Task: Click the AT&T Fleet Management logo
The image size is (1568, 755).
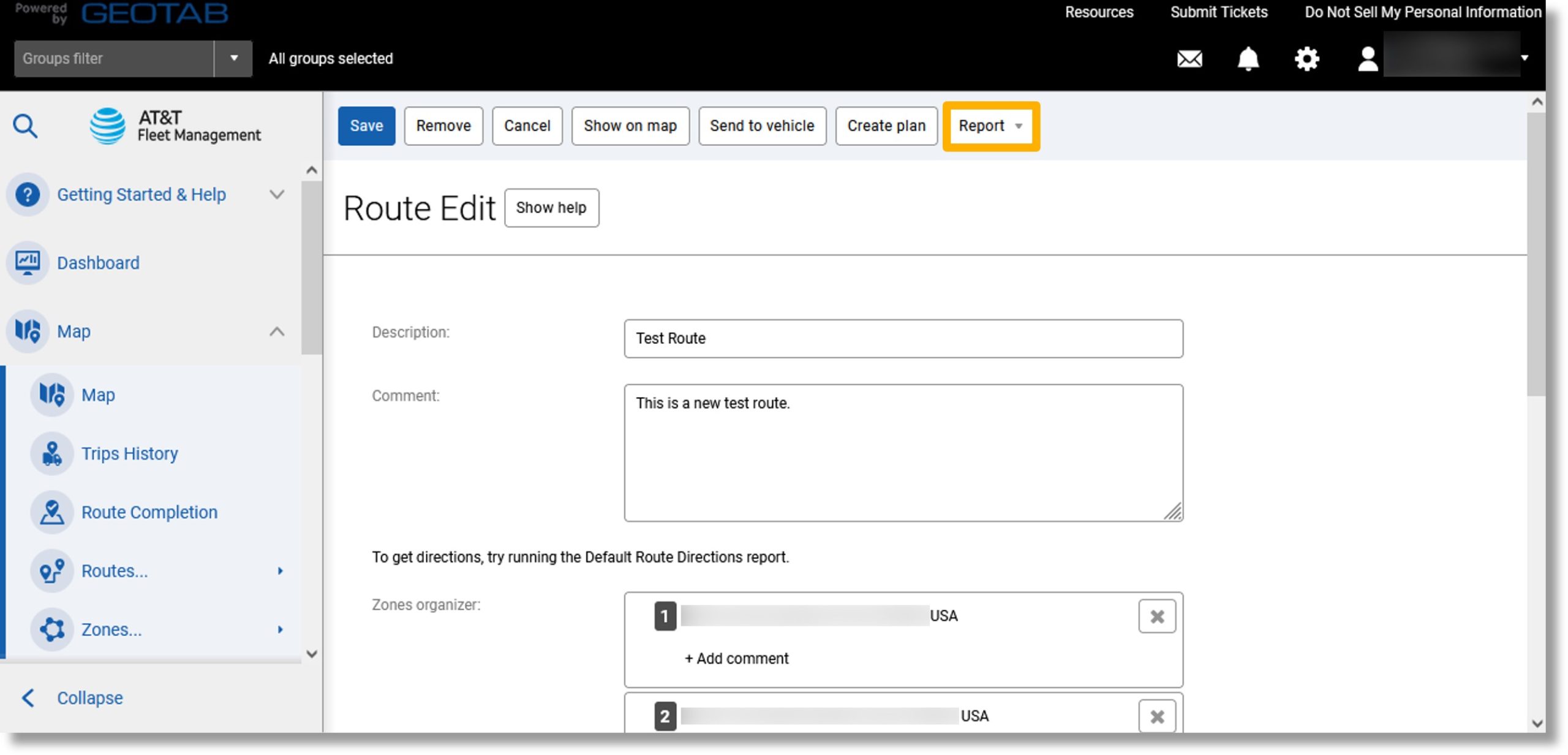Action: 175,126
